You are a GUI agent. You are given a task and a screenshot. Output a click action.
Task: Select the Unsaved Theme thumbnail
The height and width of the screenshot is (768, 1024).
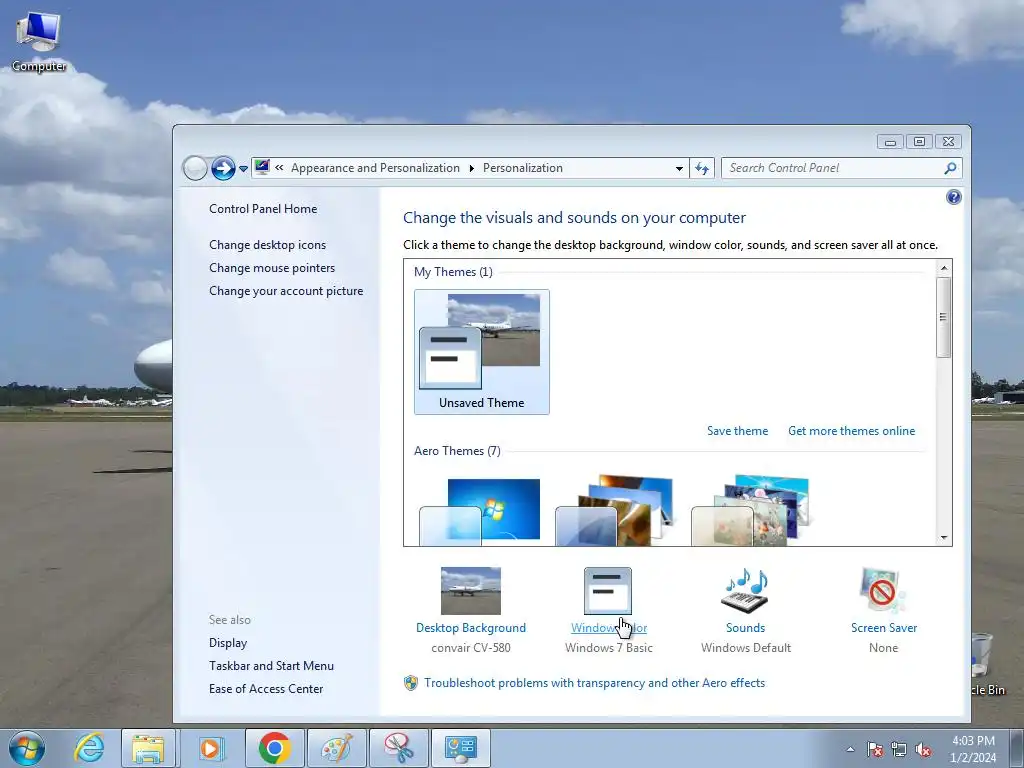pyautogui.click(x=481, y=352)
